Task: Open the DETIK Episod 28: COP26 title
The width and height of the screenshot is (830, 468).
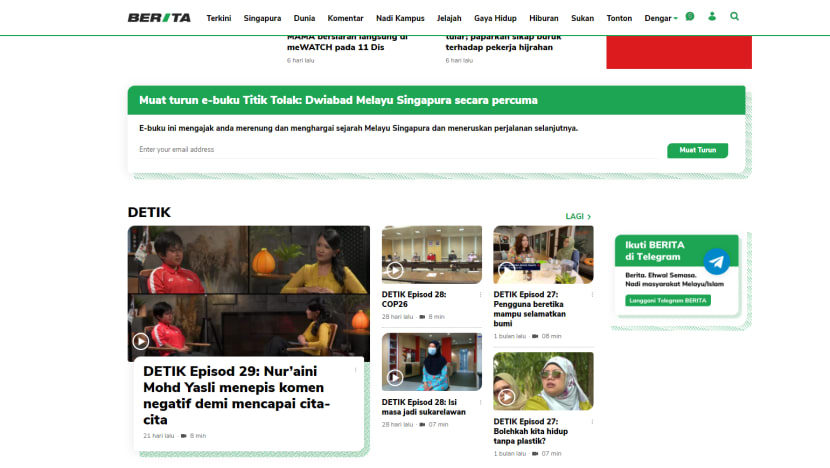Action: coord(414,299)
